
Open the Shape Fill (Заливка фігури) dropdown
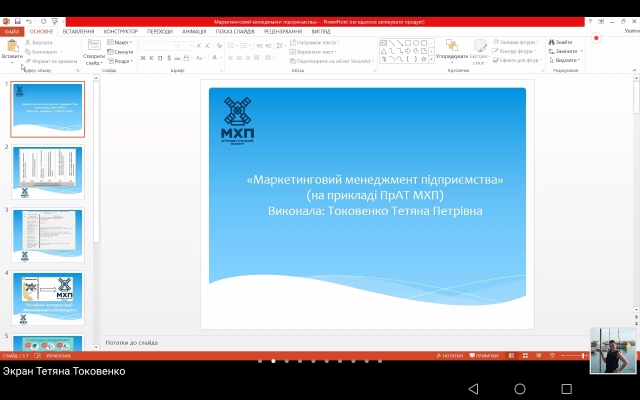(515, 43)
